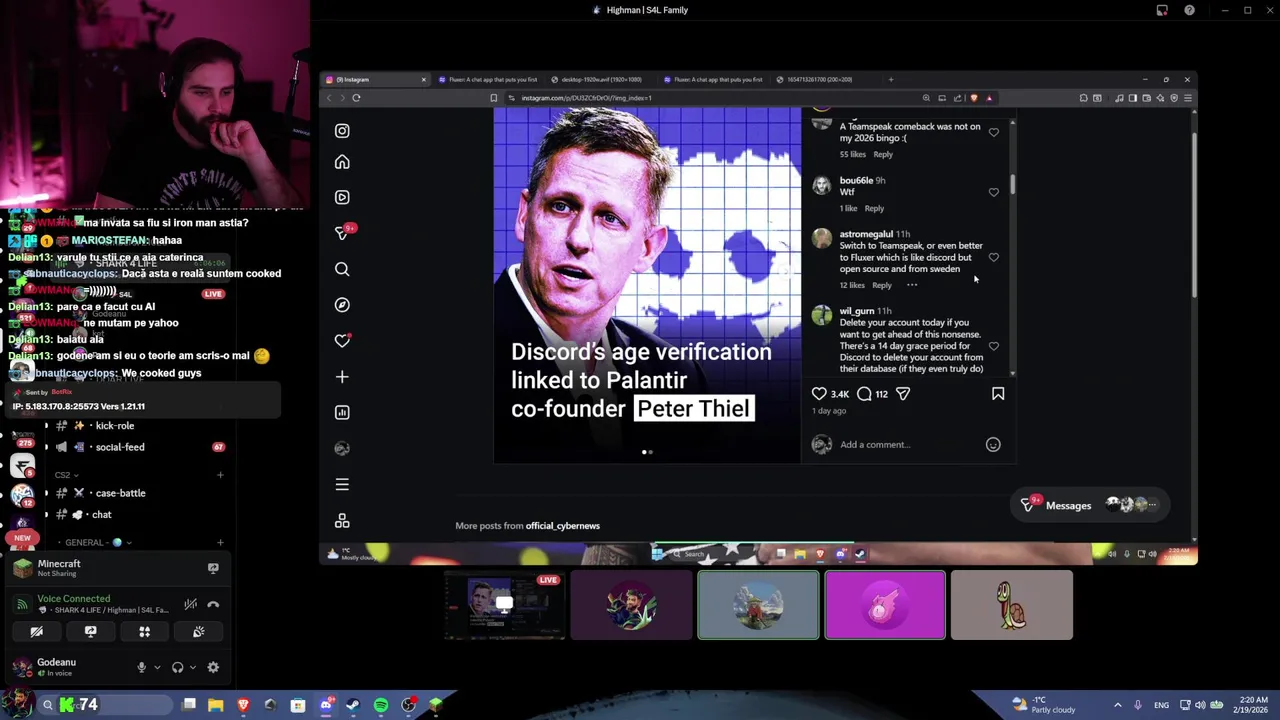Like wil_gurn's comment

[x=993, y=346]
